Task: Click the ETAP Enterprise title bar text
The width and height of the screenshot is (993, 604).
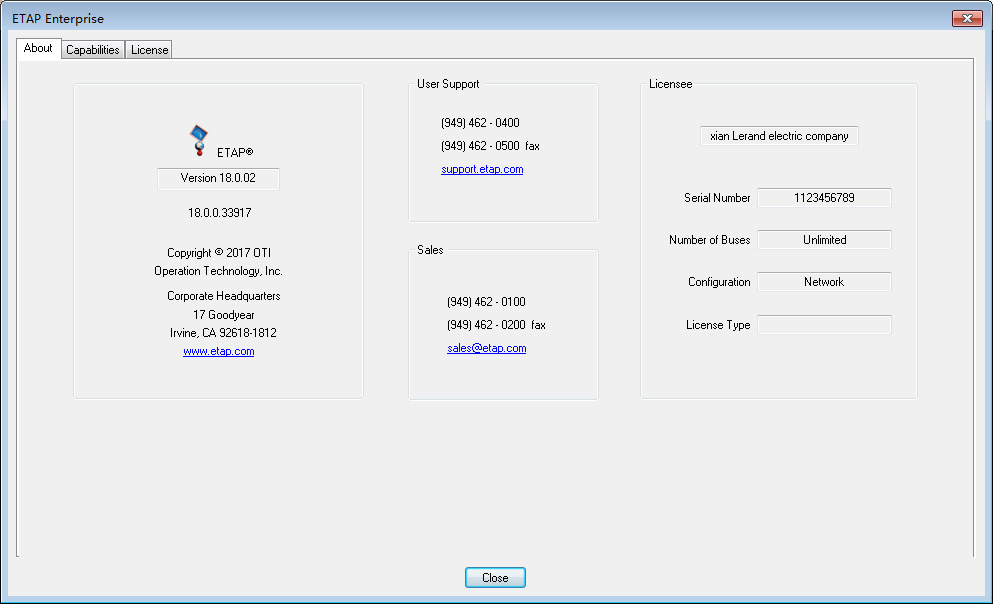Action: click(x=58, y=19)
